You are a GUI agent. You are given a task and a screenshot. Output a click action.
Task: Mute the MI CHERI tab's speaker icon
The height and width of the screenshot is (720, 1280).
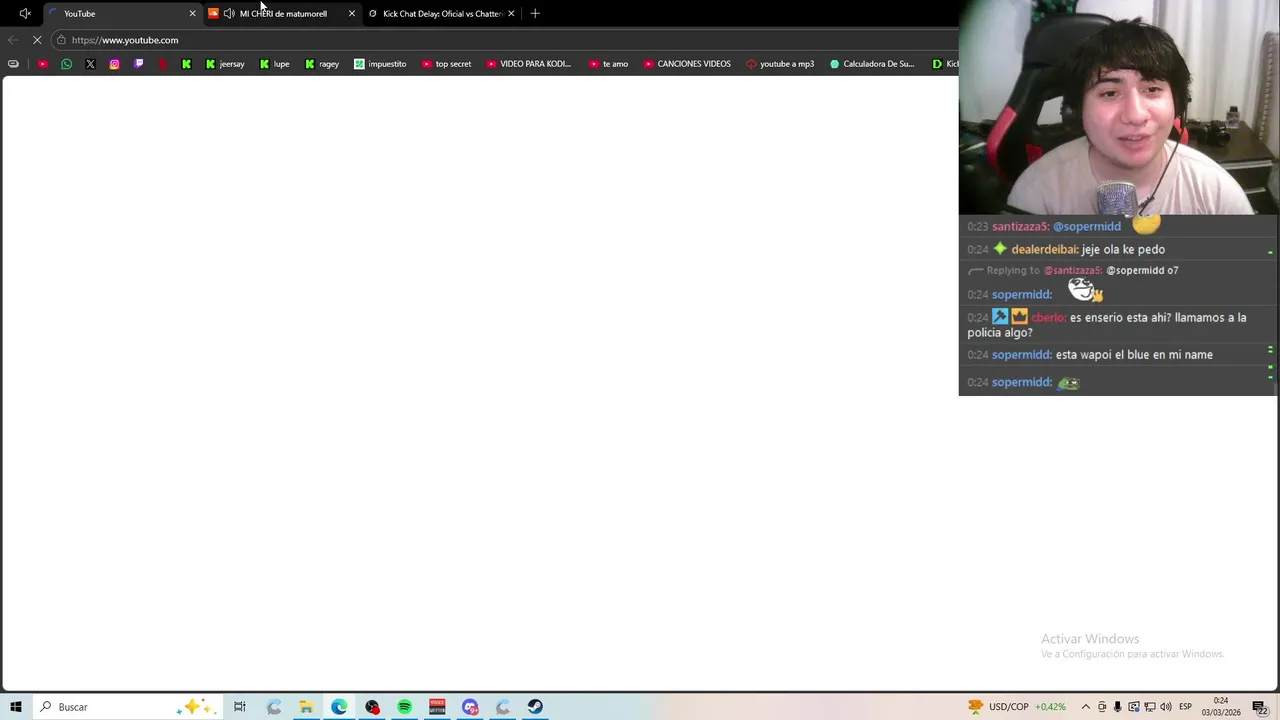point(229,14)
